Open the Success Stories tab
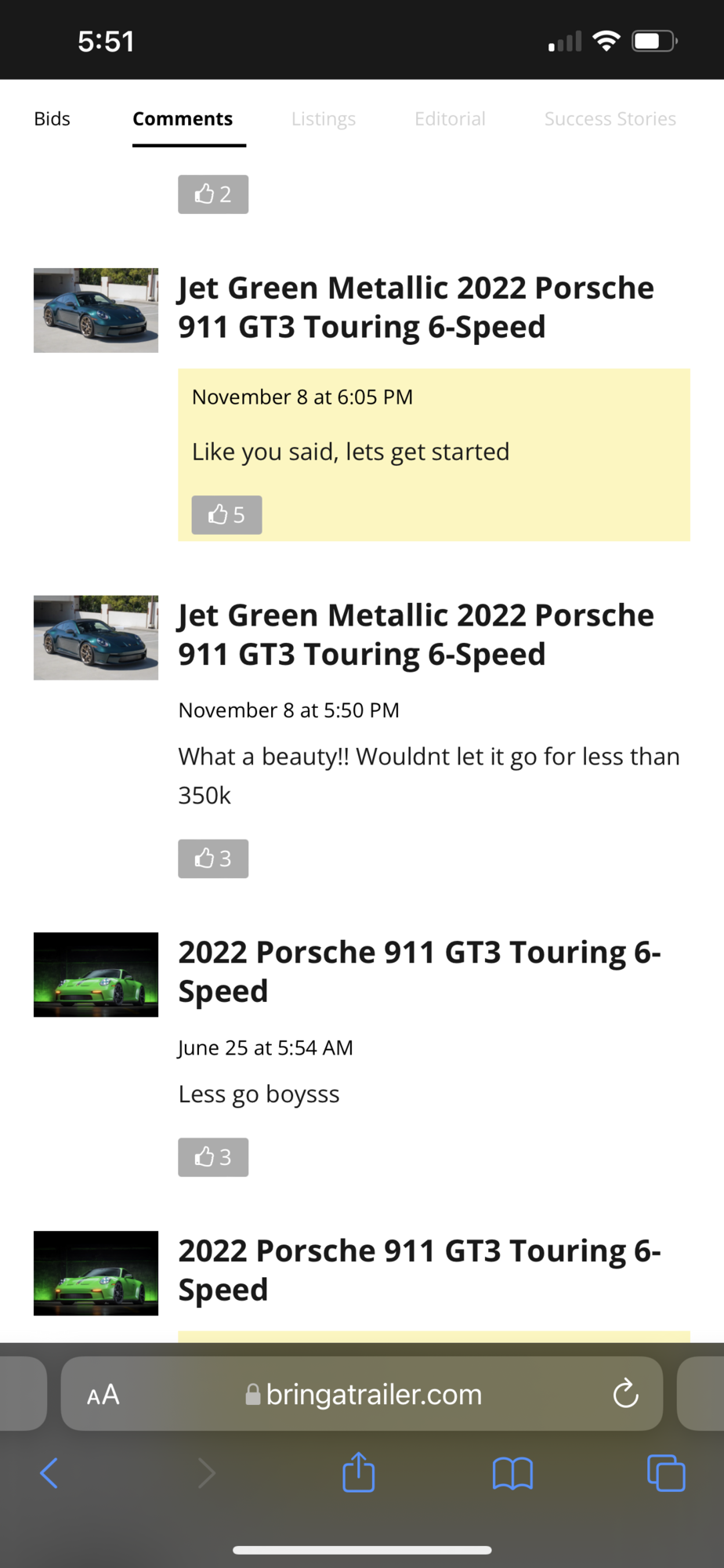This screenshot has width=724, height=1568. point(610,119)
